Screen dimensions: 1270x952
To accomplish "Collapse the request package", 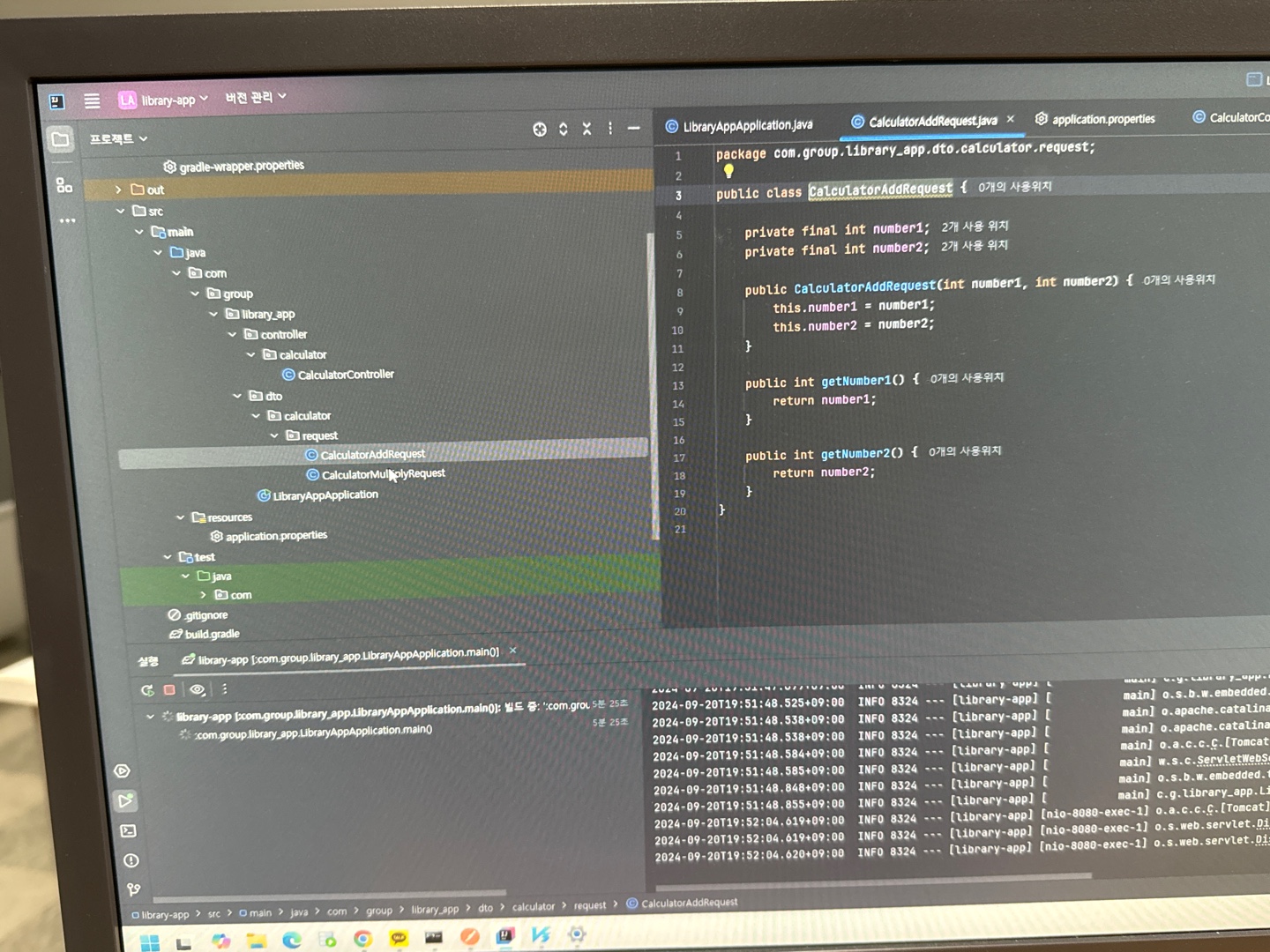I will pyautogui.click(x=273, y=436).
